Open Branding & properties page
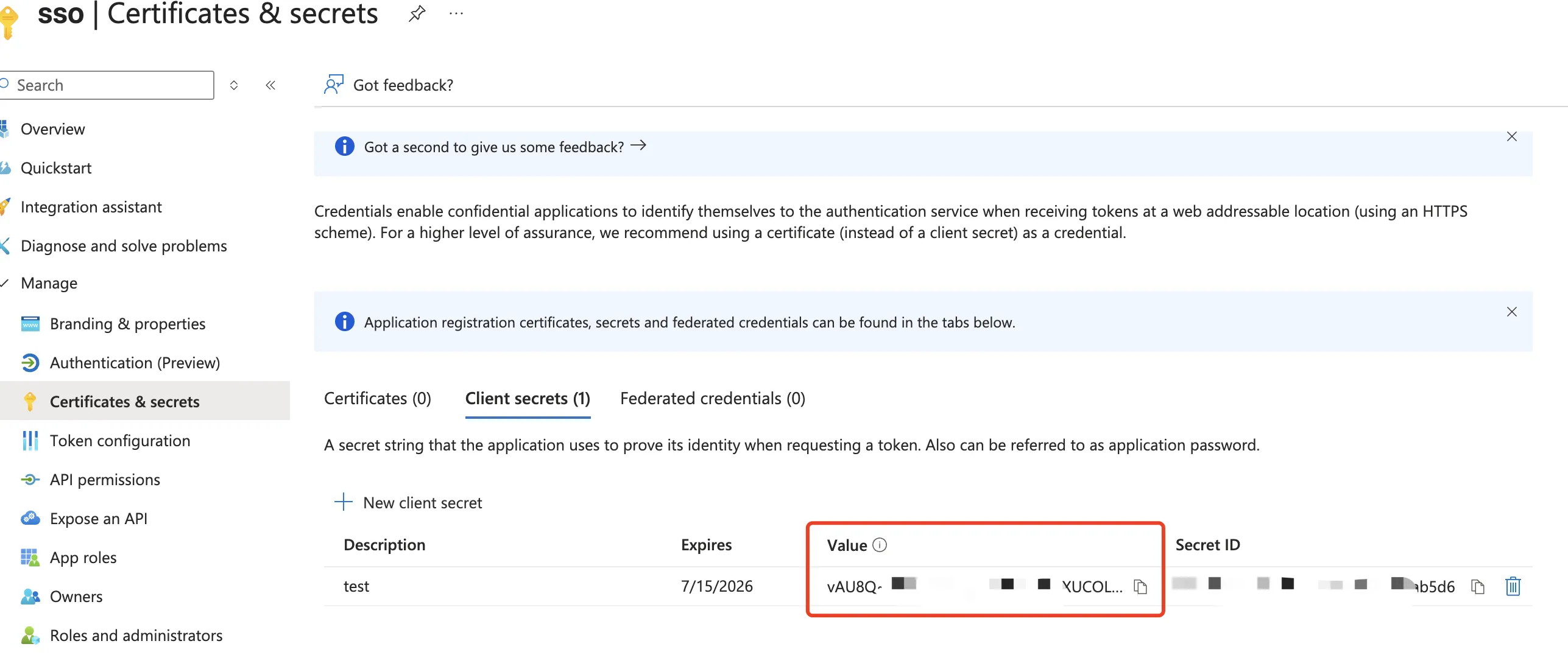Image resolution: width=1568 pixels, height=655 pixels. 127,324
